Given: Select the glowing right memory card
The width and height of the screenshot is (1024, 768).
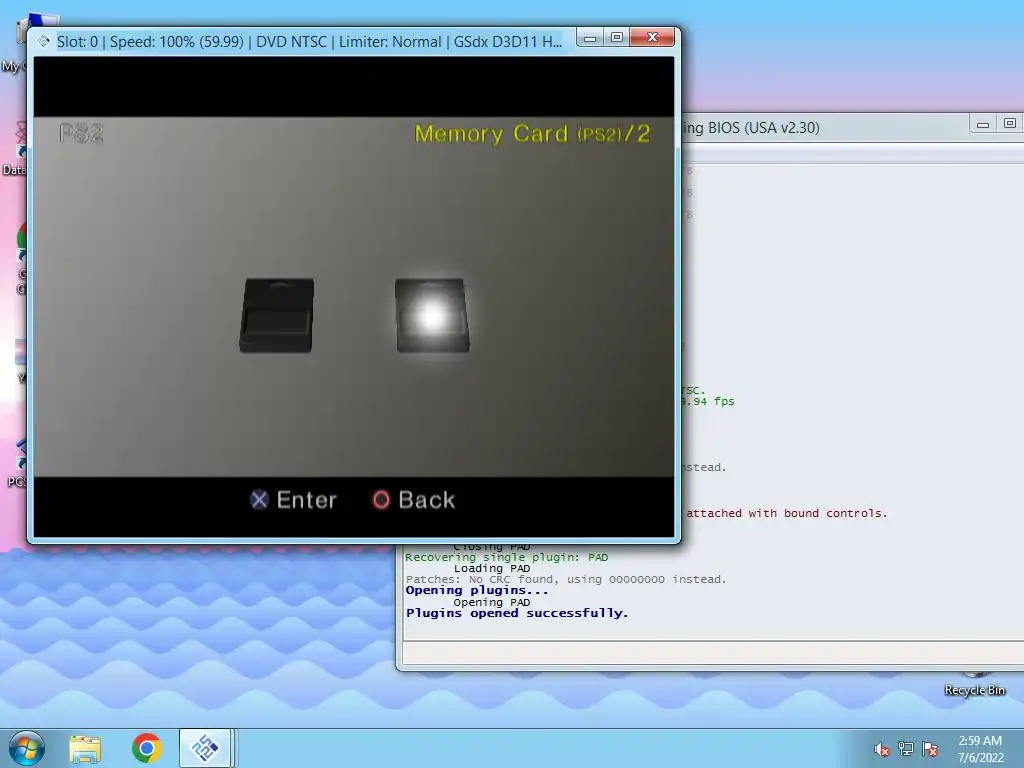Looking at the screenshot, I should (432, 315).
